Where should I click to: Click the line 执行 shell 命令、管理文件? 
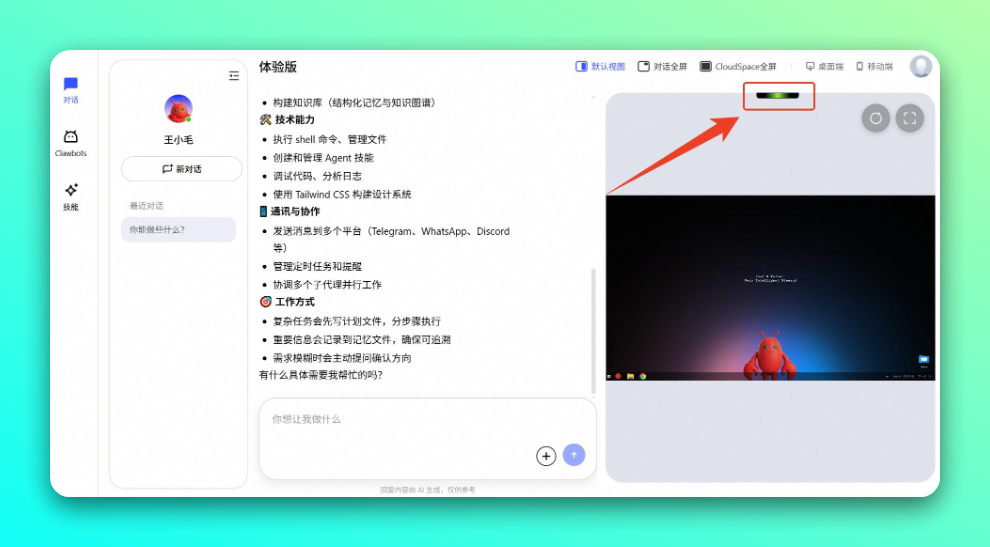point(330,140)
